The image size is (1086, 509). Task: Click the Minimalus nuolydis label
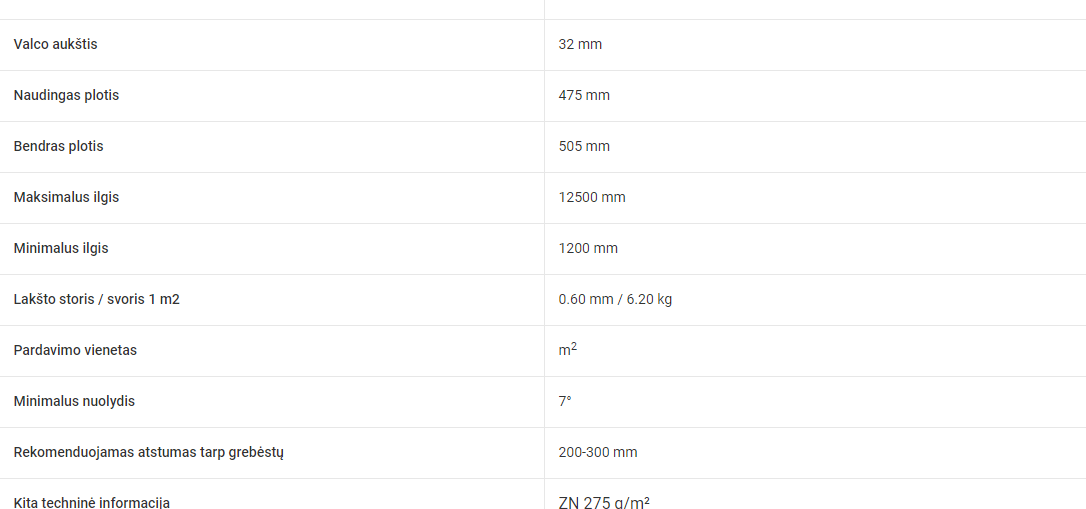coord(74,401)
